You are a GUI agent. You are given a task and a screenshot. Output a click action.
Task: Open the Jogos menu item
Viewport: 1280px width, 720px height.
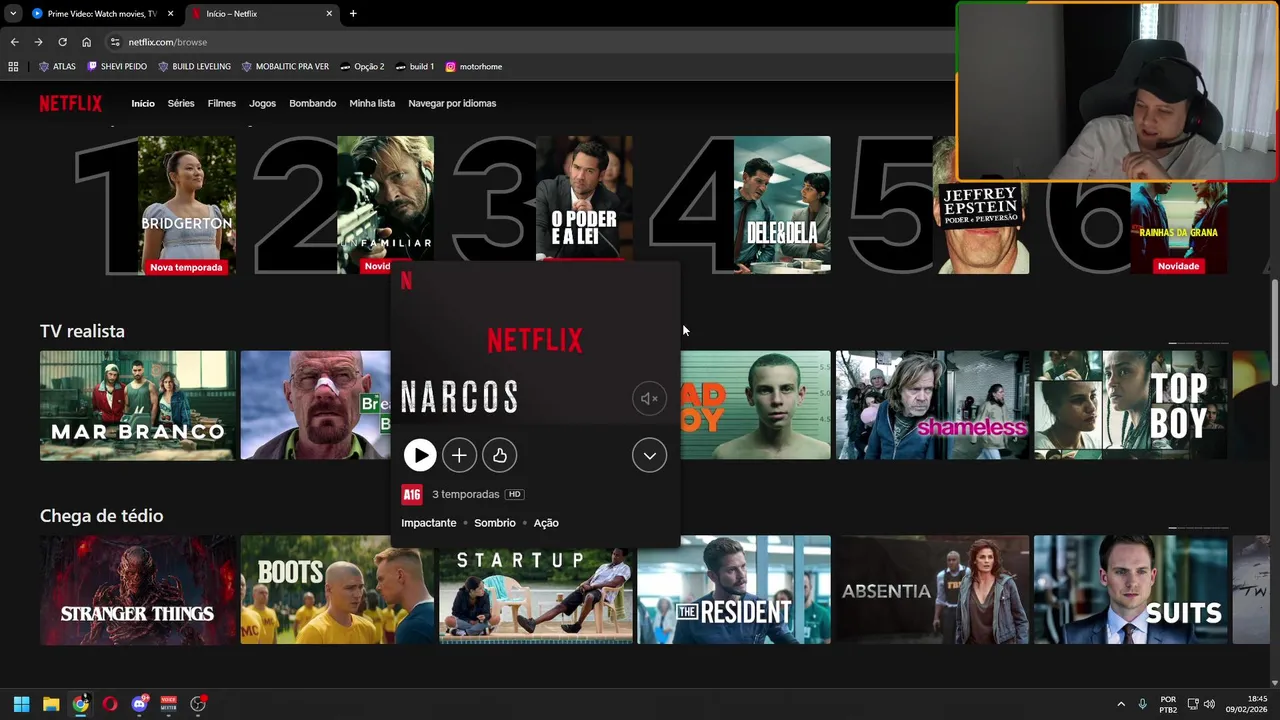point(262,103)
